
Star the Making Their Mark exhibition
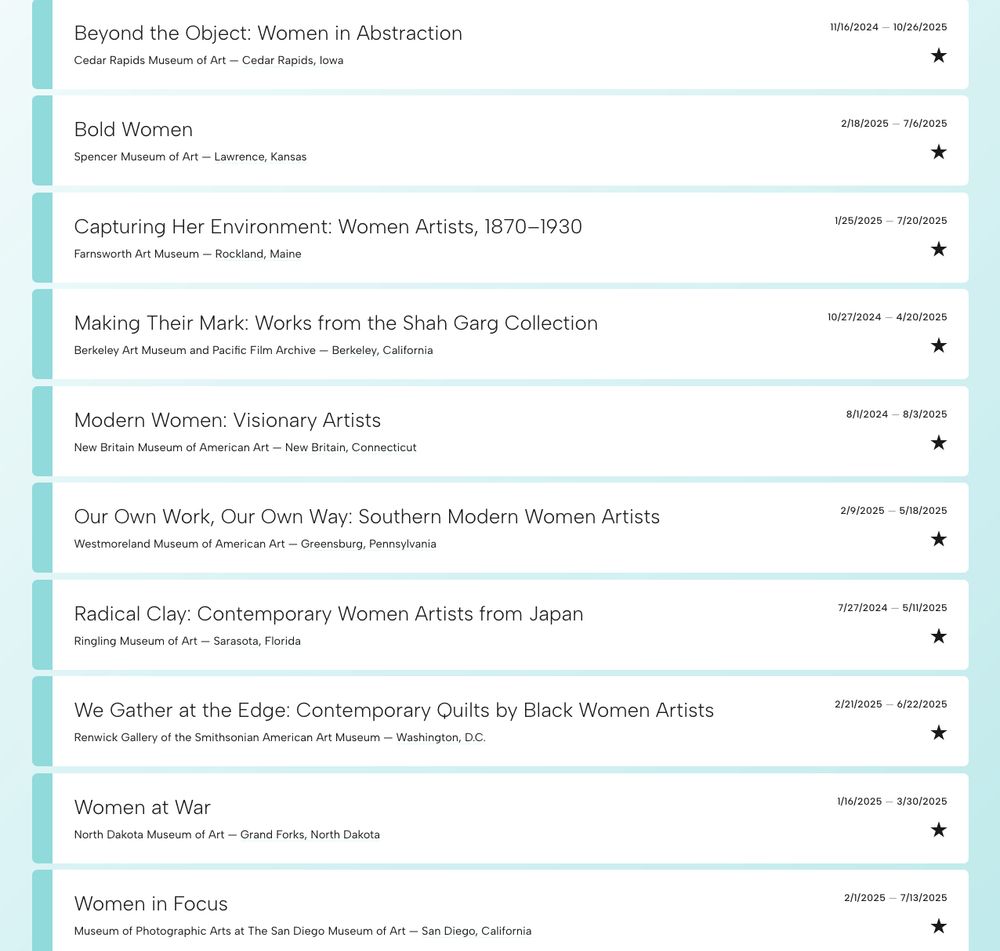point(938,345)
